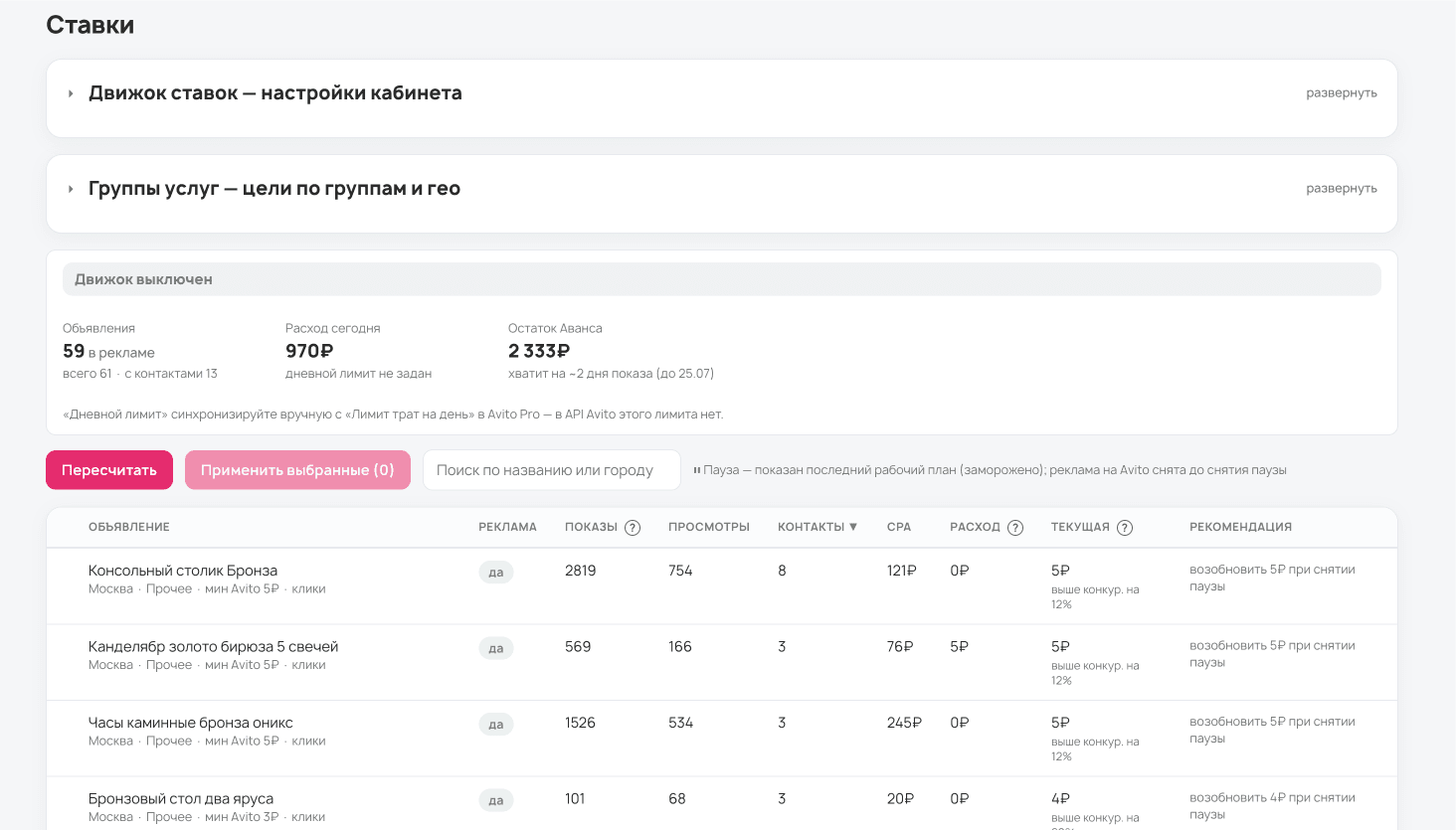Click the ПРОСМОТРЫ column header
Image resolution: width=1456 pixels, height=830 pixels.
[x=709, y=527]
